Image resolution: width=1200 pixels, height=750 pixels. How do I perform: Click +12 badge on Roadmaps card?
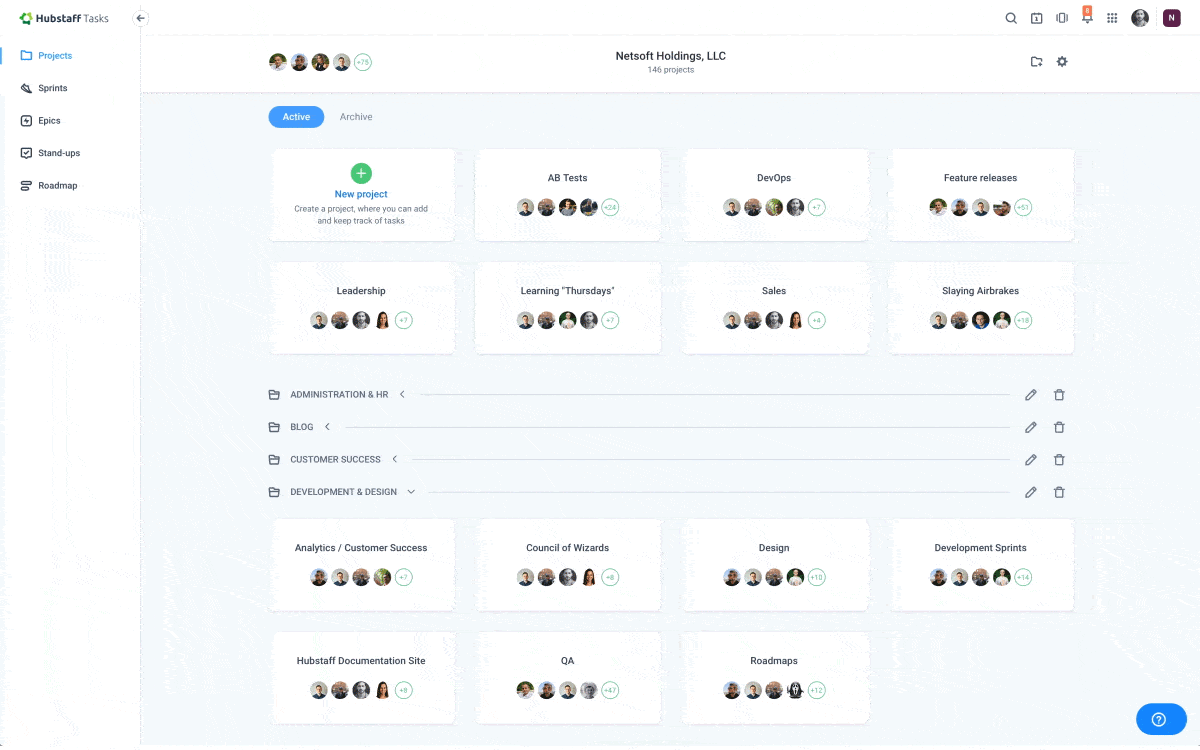coord(817,691)
